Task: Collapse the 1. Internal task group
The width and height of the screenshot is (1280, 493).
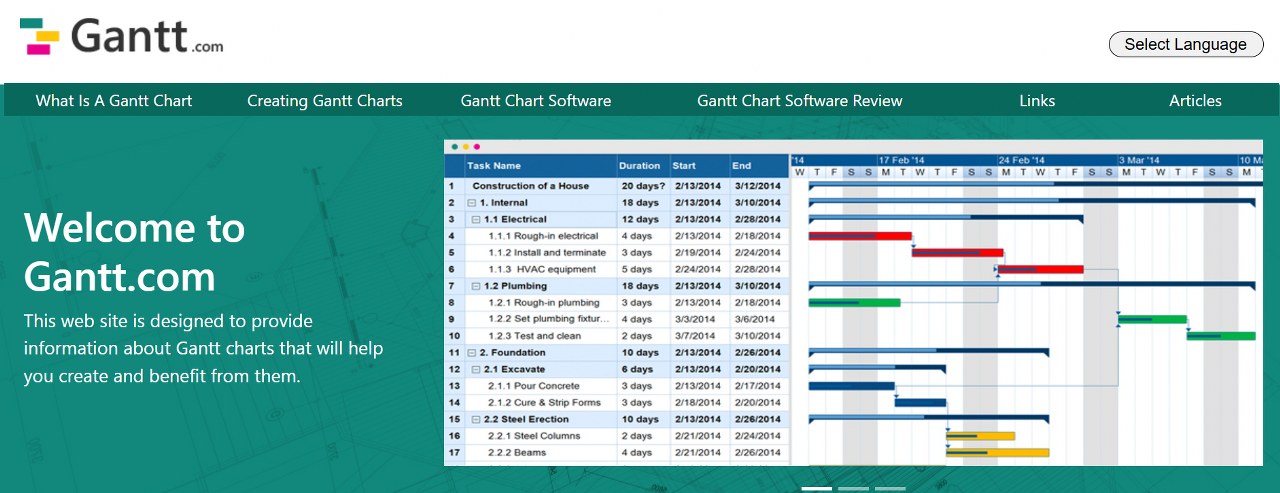Action: pos(471,203)
